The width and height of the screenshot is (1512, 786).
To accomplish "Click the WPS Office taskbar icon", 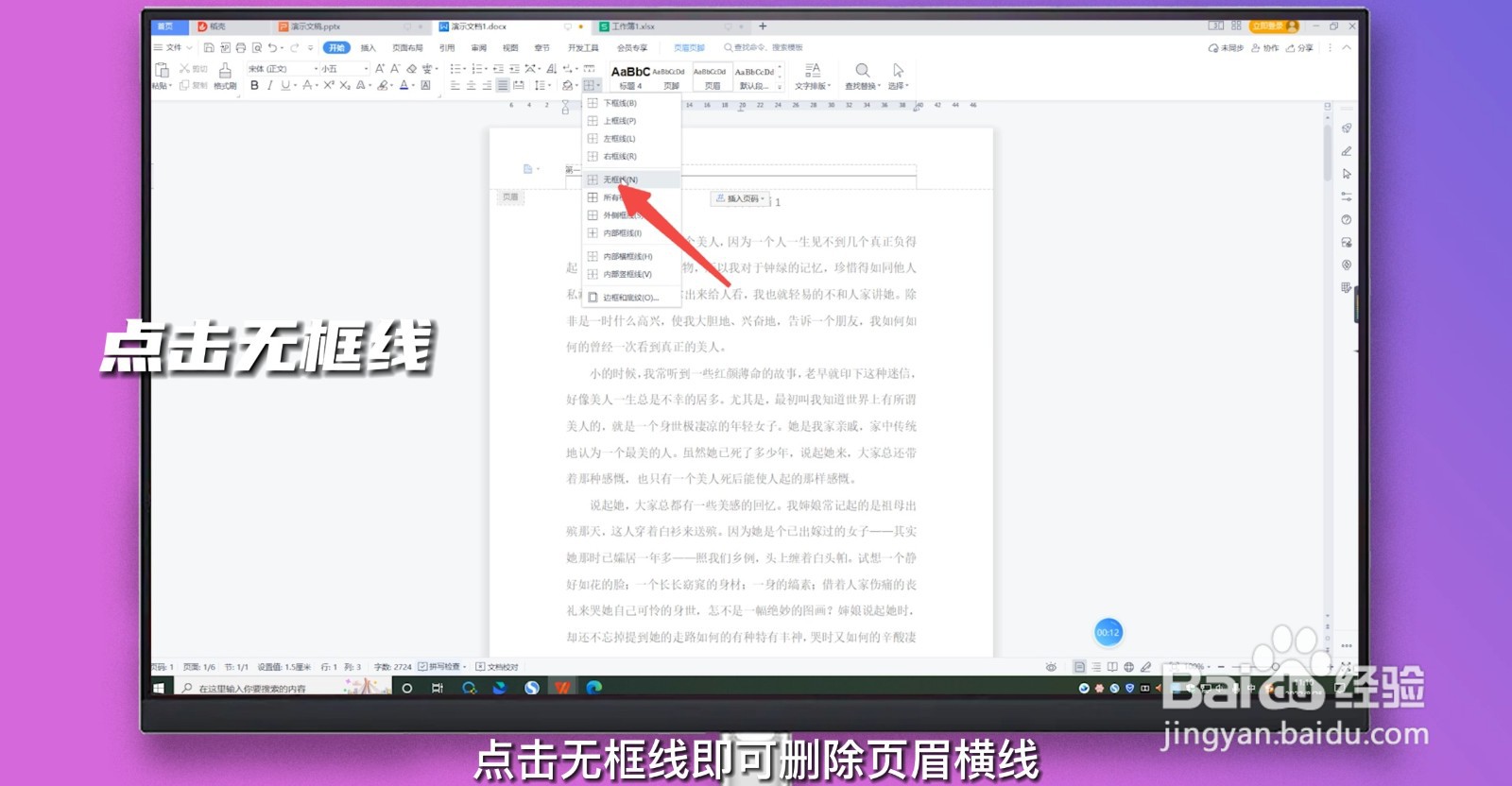I will (563, 688).
